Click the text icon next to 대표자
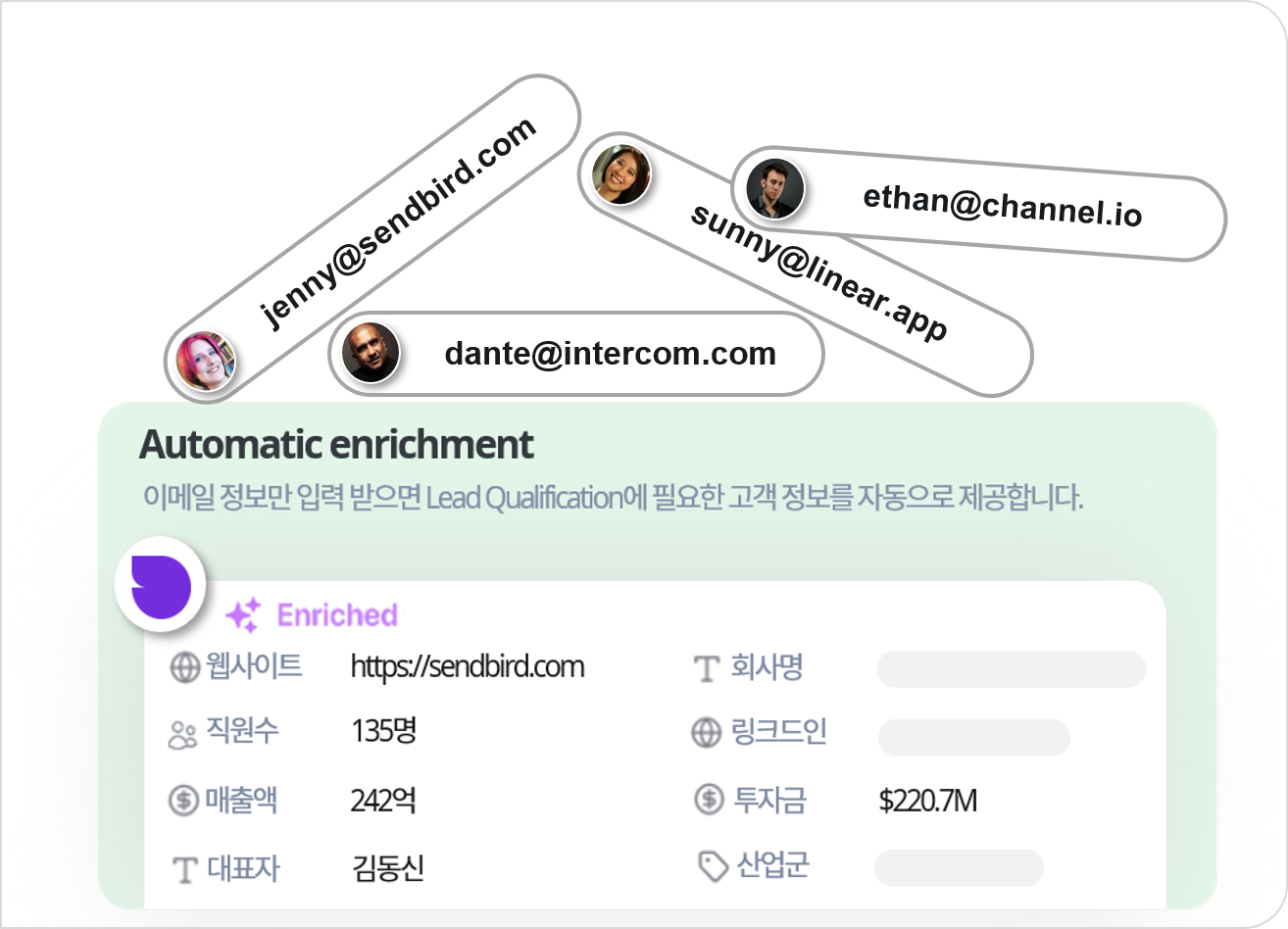Viewport: 1288px width, 929px height. pos(184,869)
